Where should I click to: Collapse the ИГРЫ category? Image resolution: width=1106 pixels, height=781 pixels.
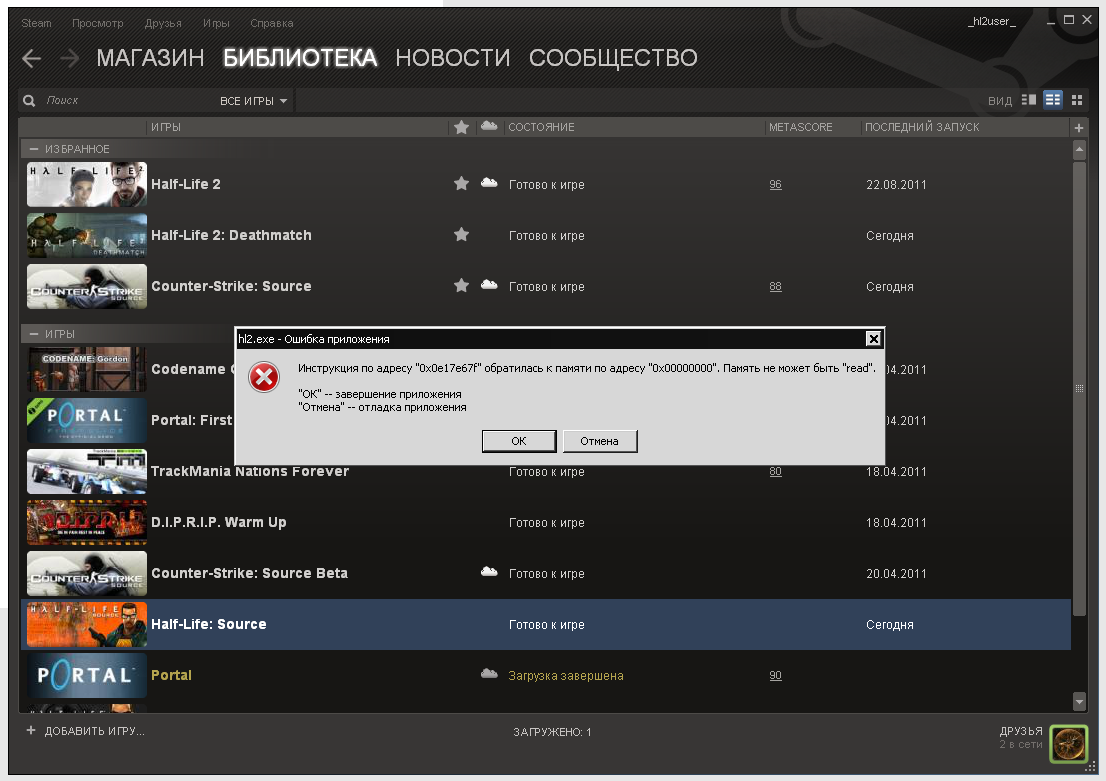point(33,334)
